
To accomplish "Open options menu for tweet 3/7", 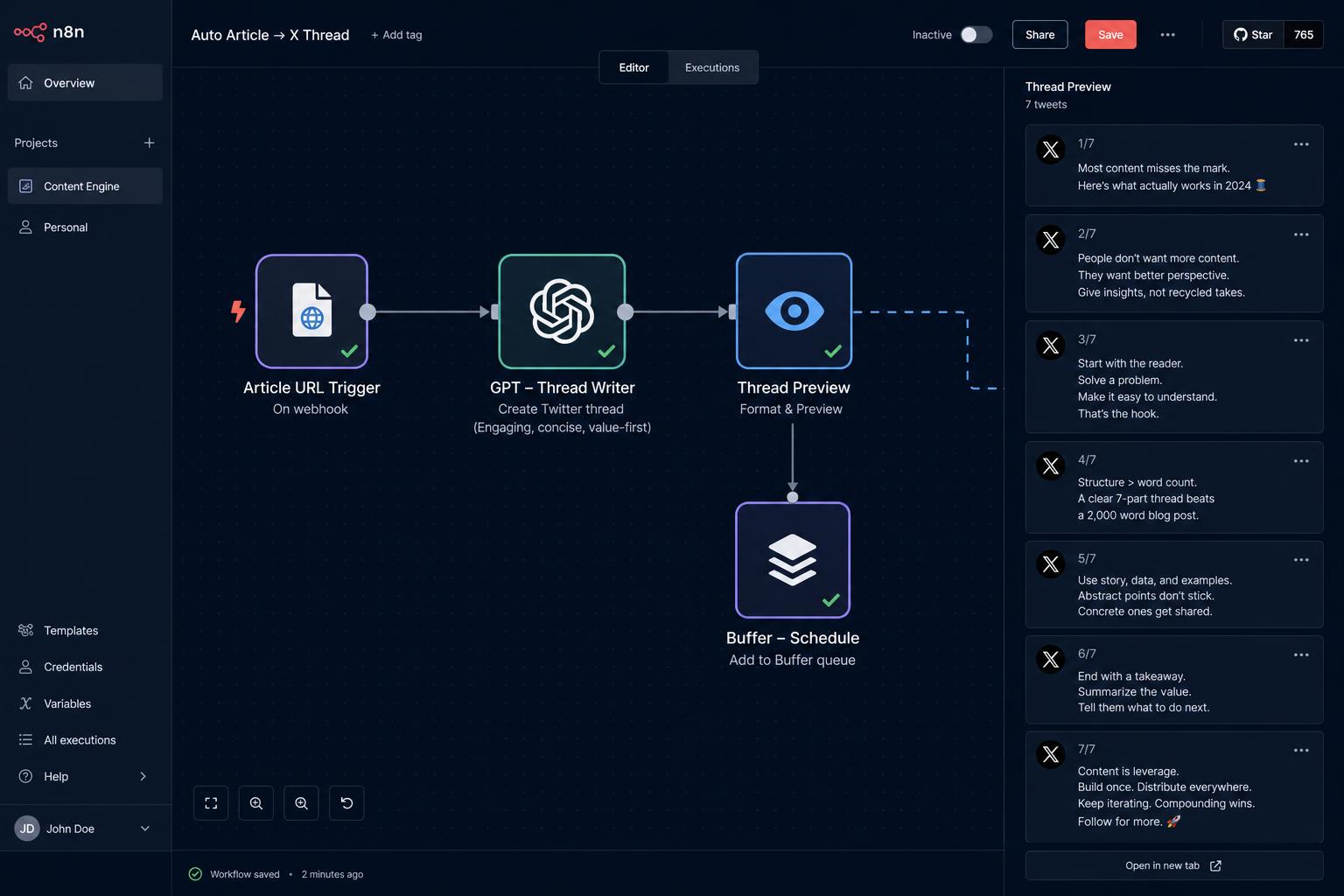I will 1301,340.
